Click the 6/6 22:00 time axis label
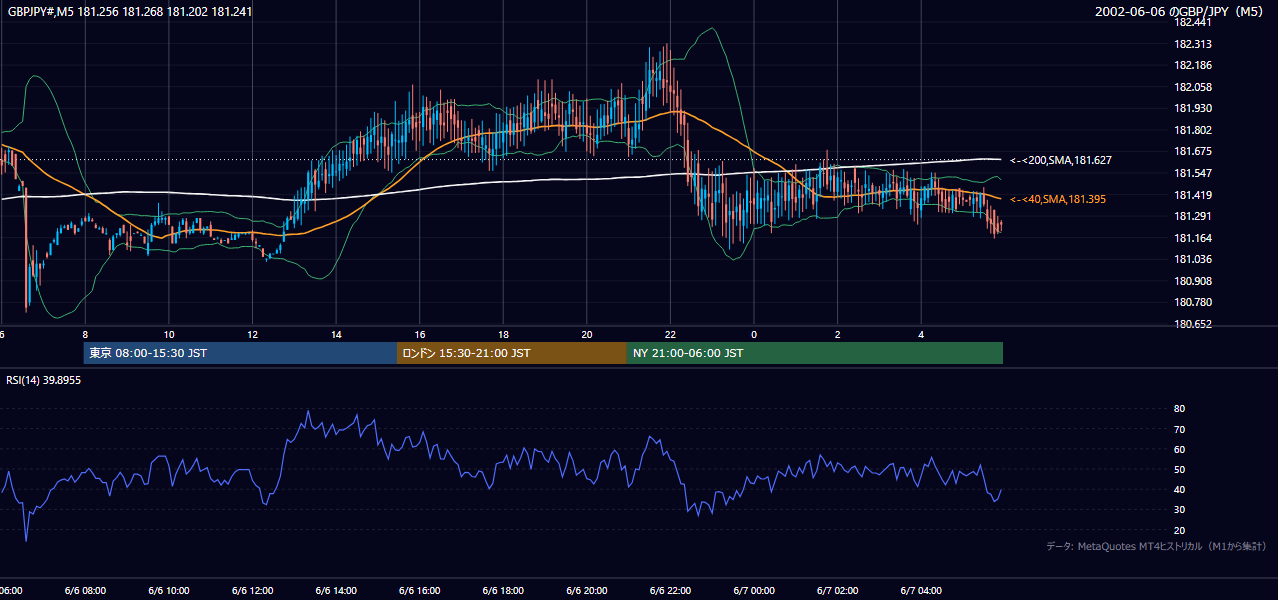The height and width of the screenshot is (600, 1278). pyautogui.click(x=670, y=591)
